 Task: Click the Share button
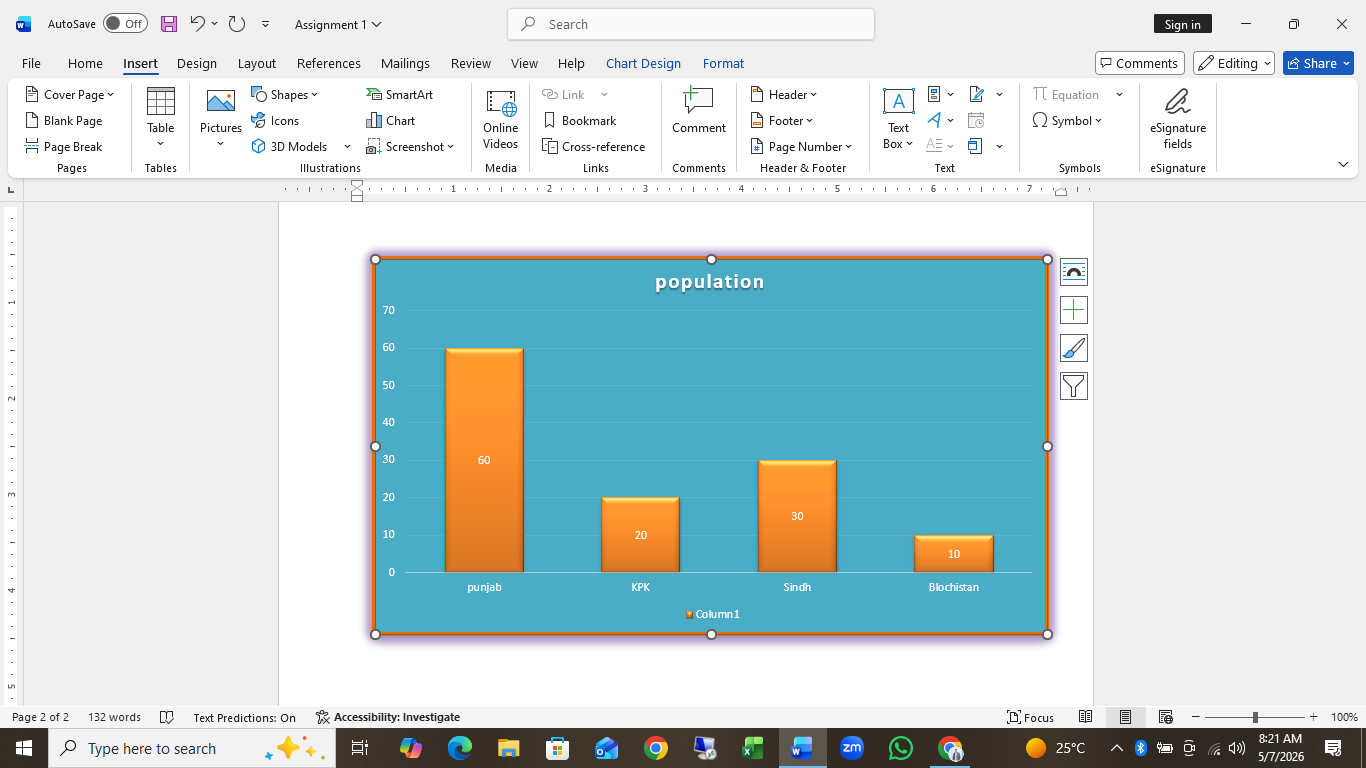(x=1318, y=63)
